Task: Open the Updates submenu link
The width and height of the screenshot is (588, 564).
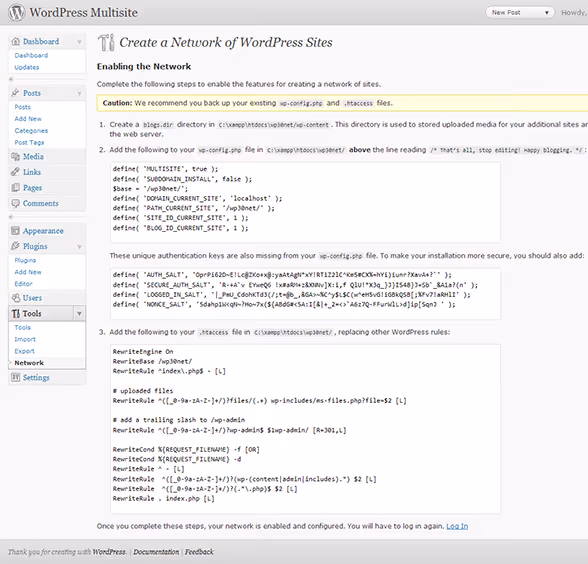Action: [27, 68]
